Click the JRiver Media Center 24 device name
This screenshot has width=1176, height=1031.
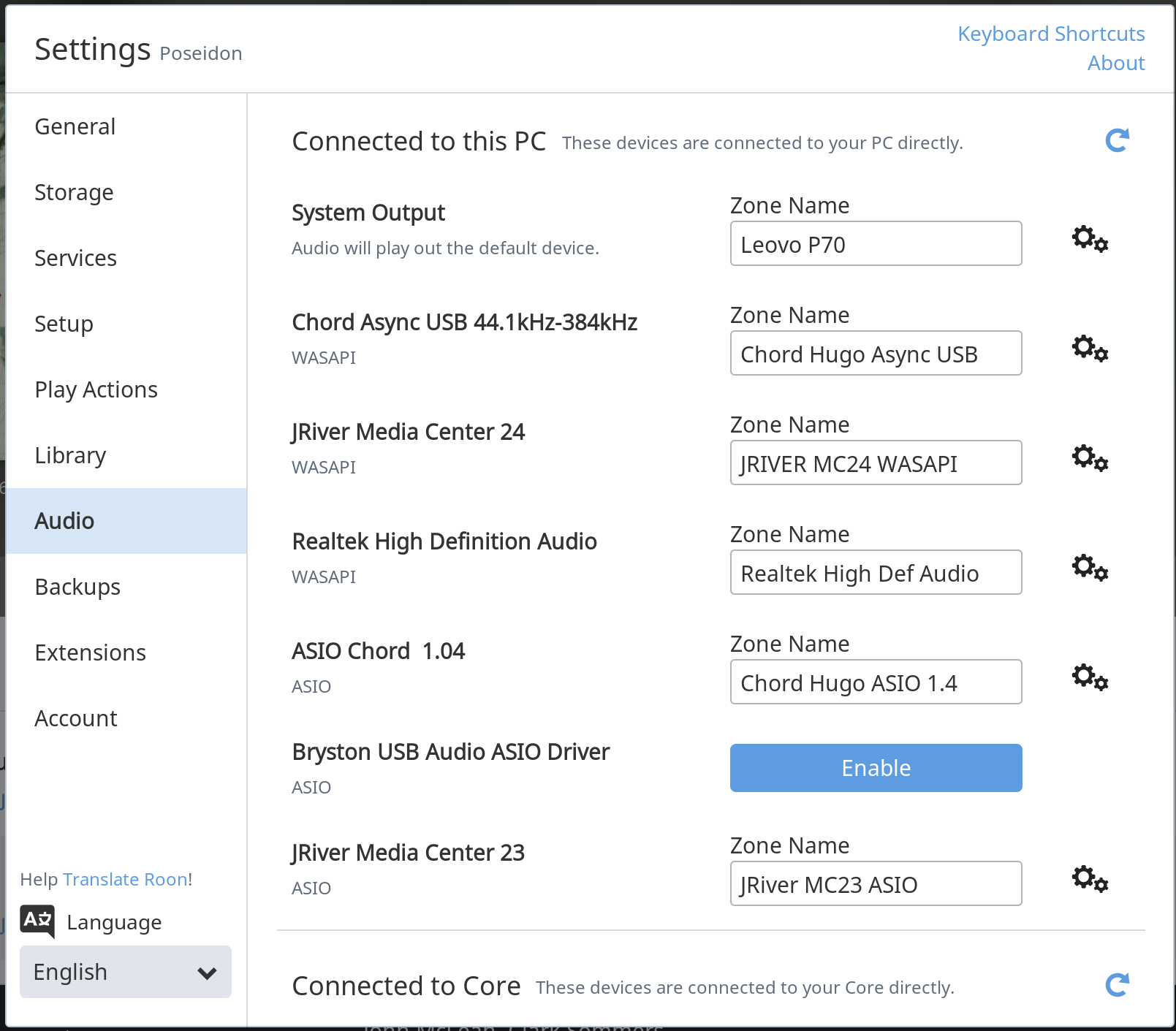[x=408, y=432]
